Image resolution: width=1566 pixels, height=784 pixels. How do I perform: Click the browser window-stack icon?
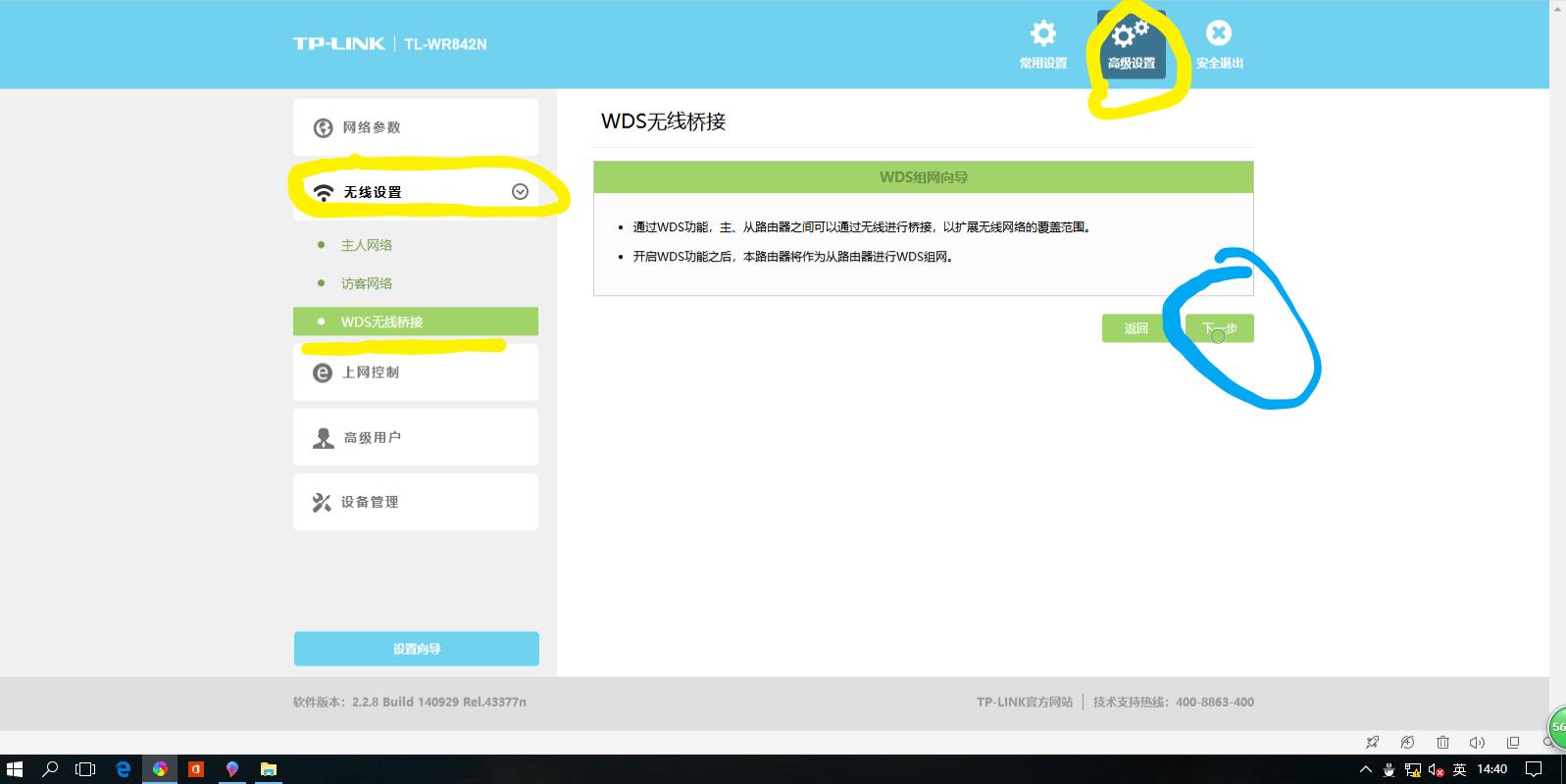tap(1513, 742)
